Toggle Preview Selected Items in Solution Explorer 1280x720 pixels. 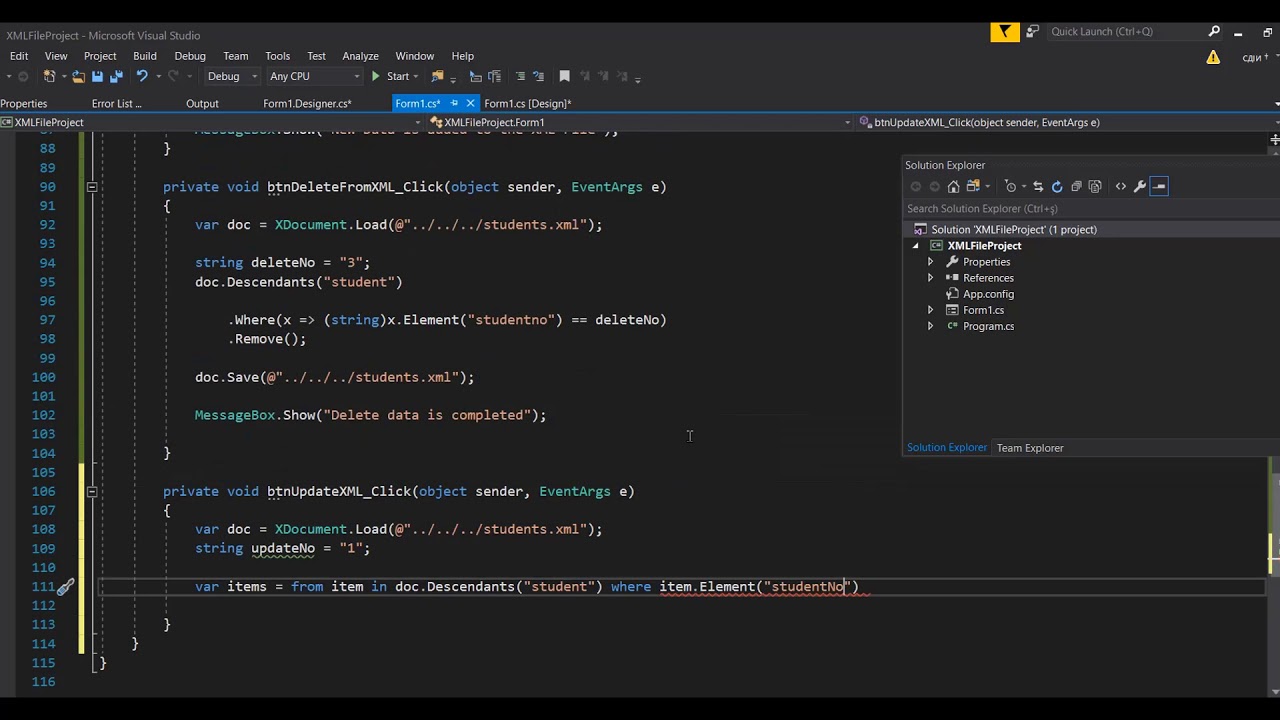click(1159, 186)
